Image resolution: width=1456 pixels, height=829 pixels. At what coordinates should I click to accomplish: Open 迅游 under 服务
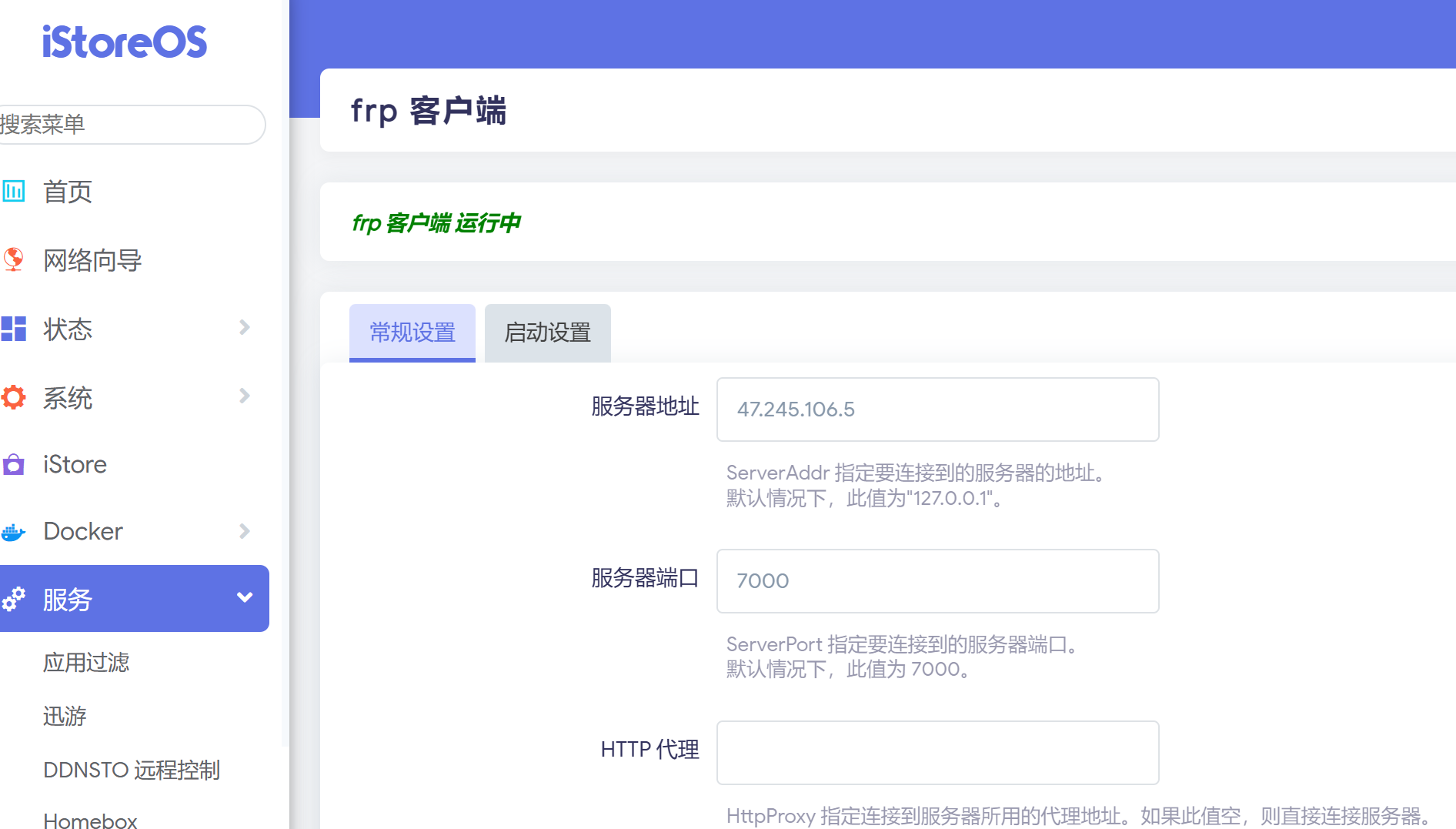point(65,716)
